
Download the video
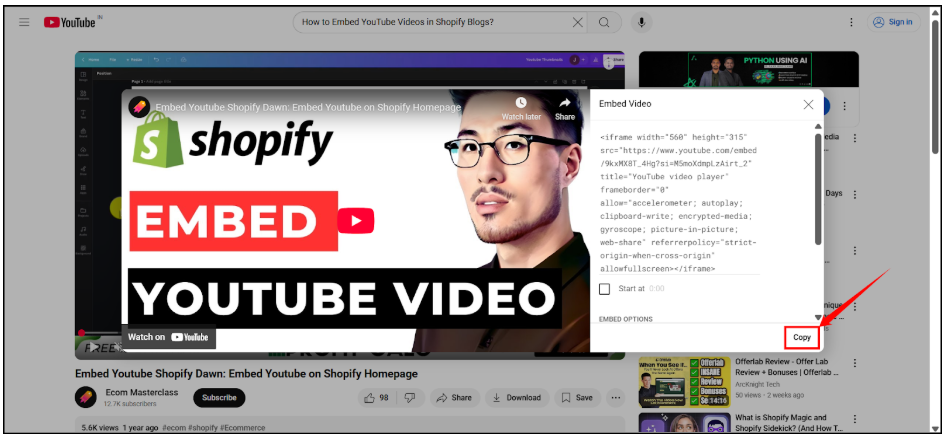click(x=516, y=397)
